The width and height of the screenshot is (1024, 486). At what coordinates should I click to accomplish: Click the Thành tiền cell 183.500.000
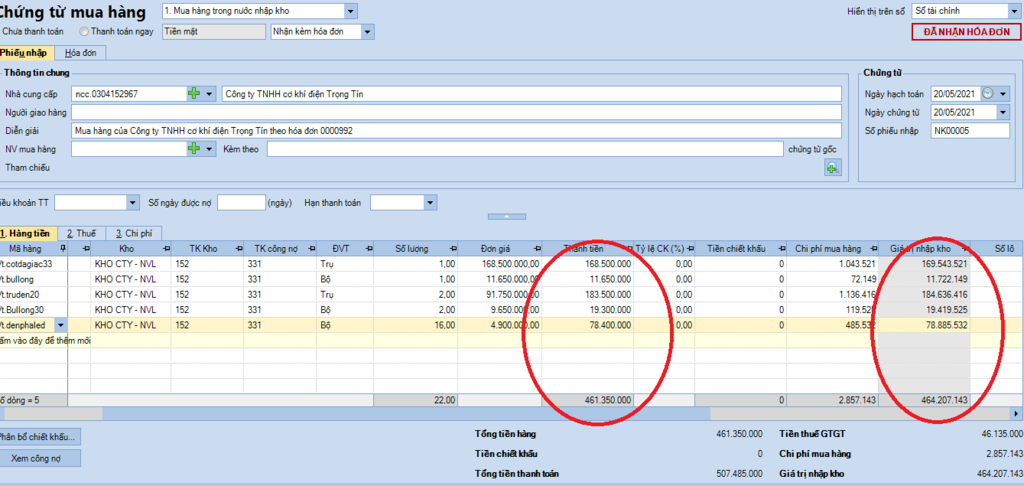click(588, 294)
